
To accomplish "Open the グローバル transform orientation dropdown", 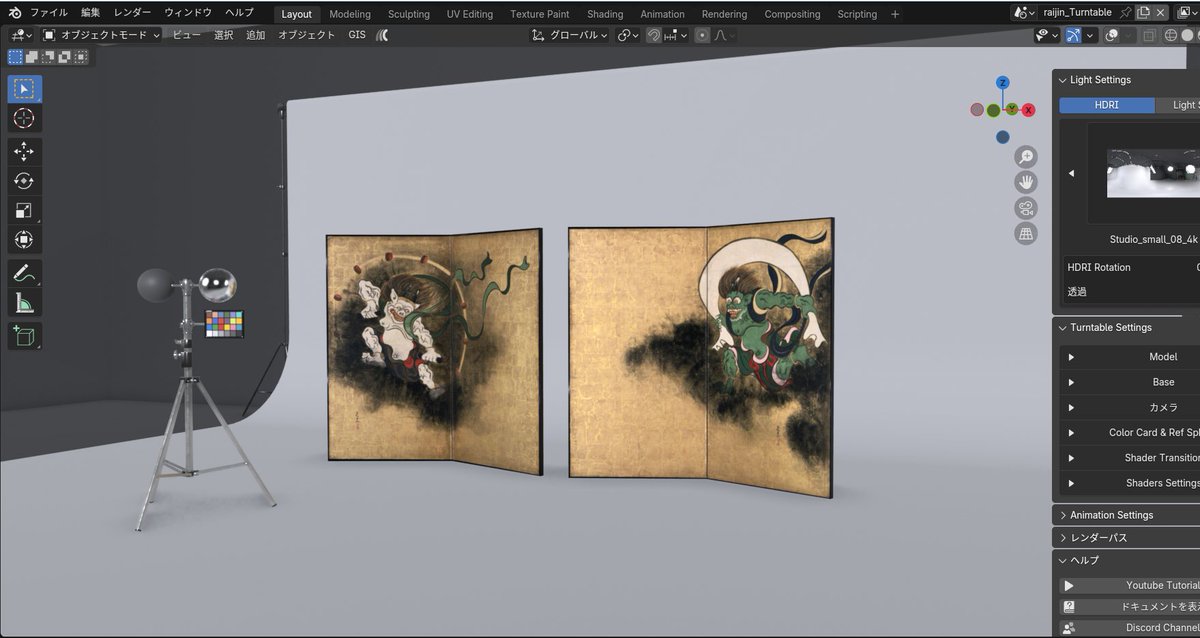I will coord(570,35).
